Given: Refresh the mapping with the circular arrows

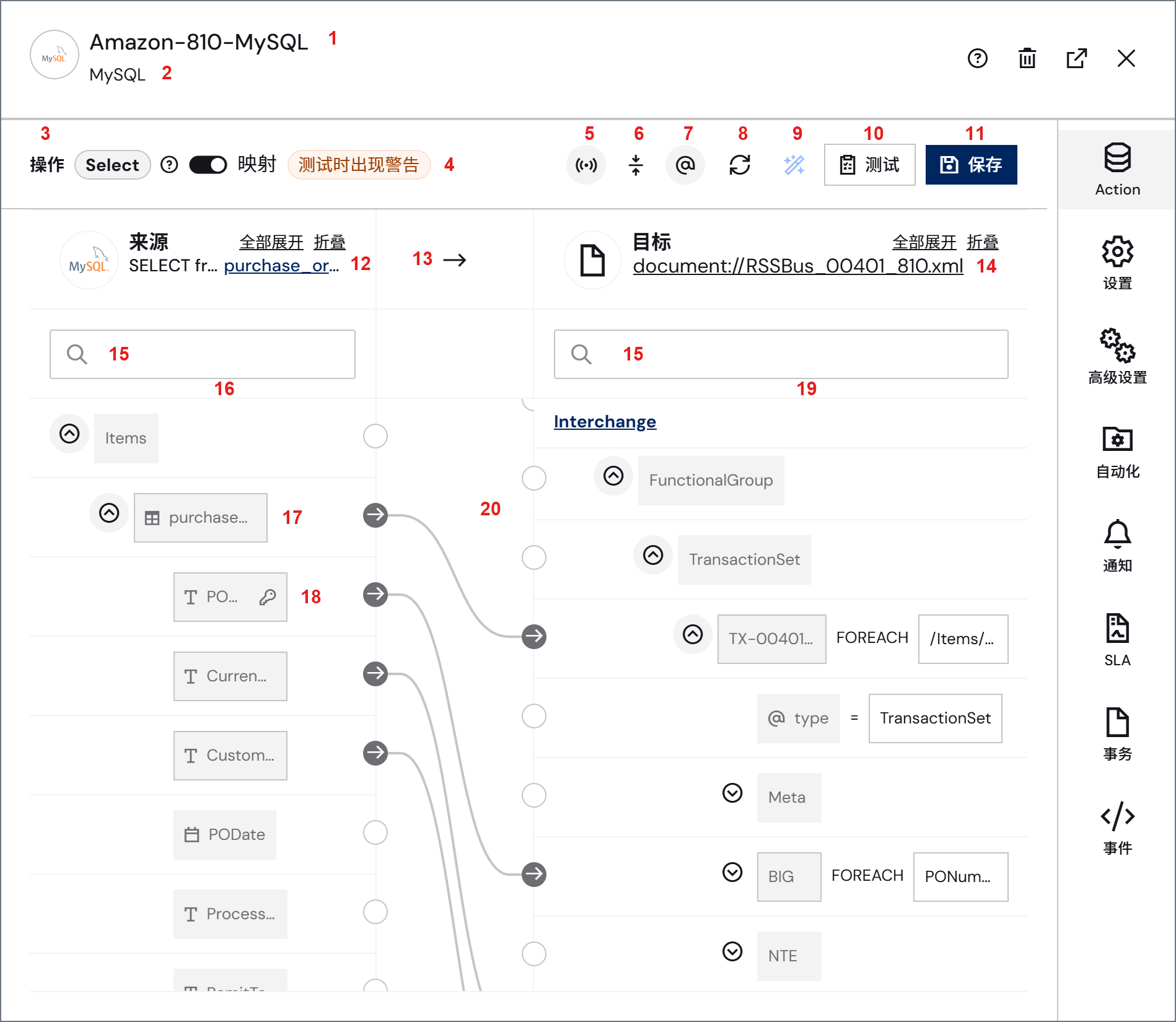Looking at the screenshot, I should point(740,165).
